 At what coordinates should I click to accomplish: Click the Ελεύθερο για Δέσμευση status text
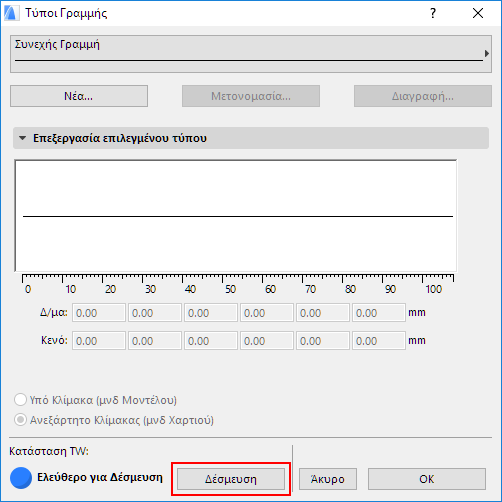(100, 478)
